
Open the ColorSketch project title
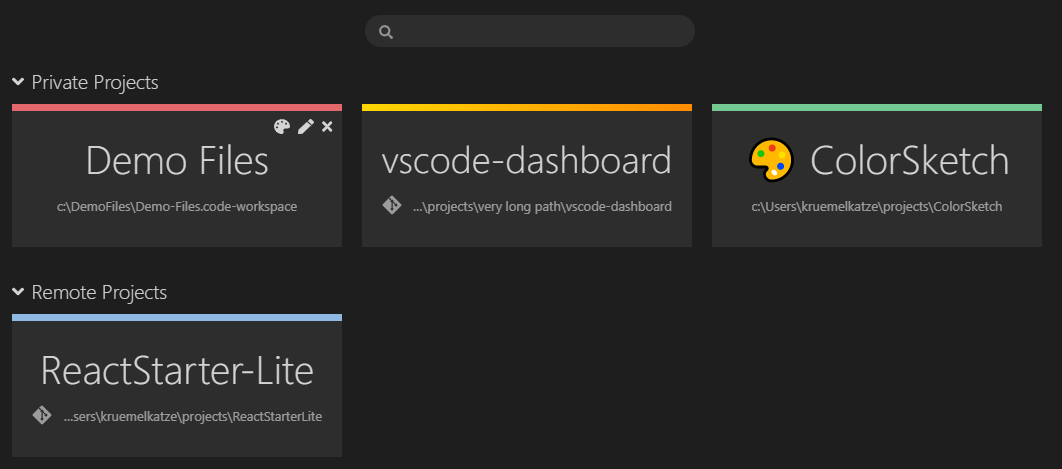point(910,161)
